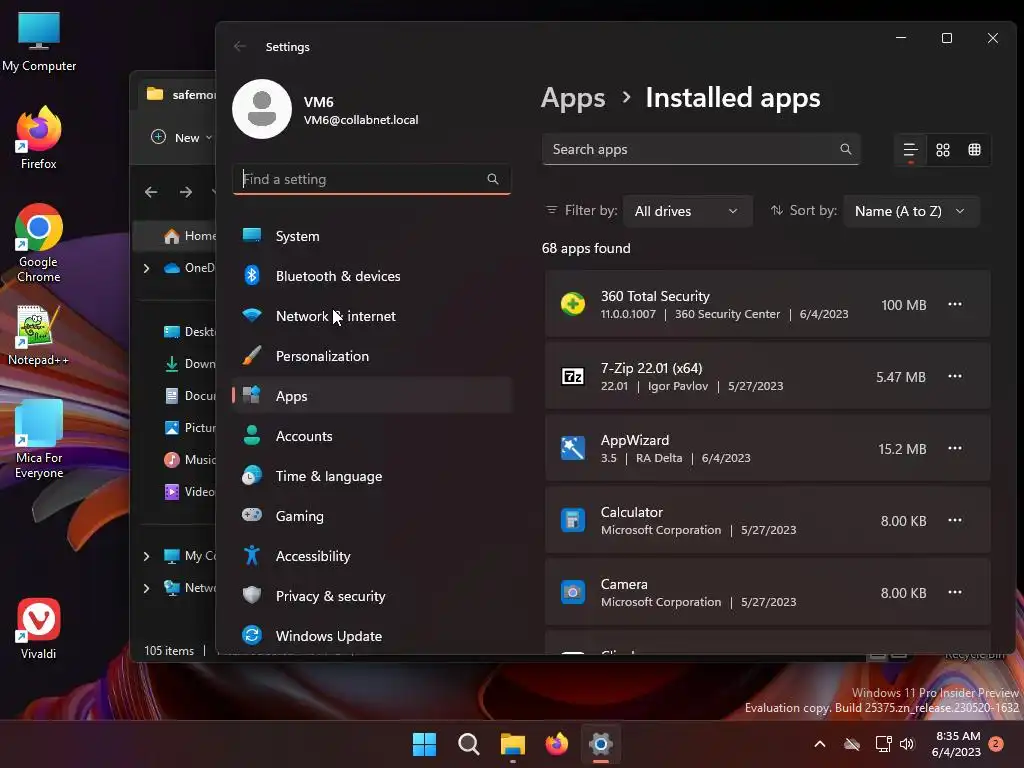Open more options for Camera app

(x=955, y=592)
